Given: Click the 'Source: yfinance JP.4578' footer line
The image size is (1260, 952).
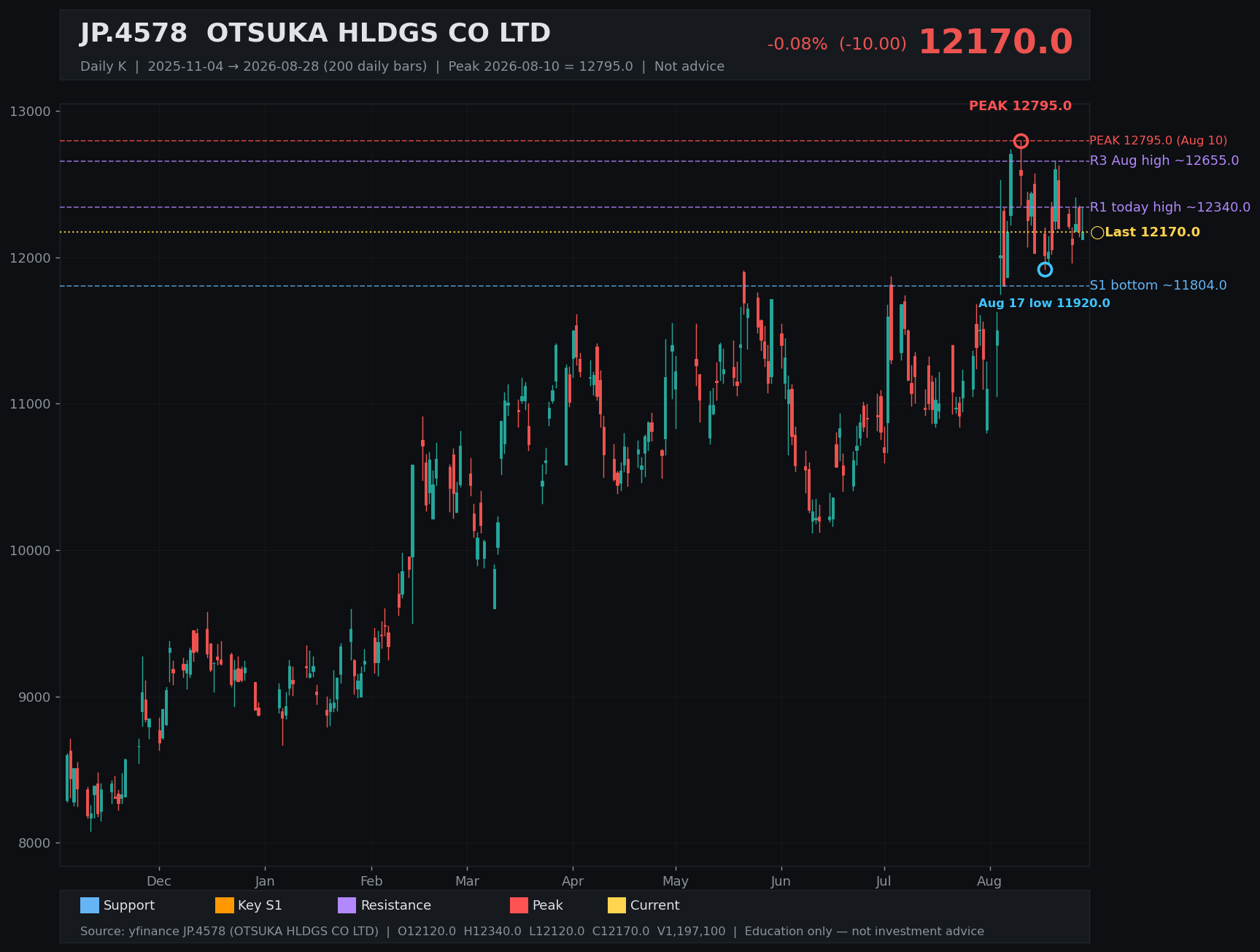Looking at the screenshot, I should [x=532, y=932].
